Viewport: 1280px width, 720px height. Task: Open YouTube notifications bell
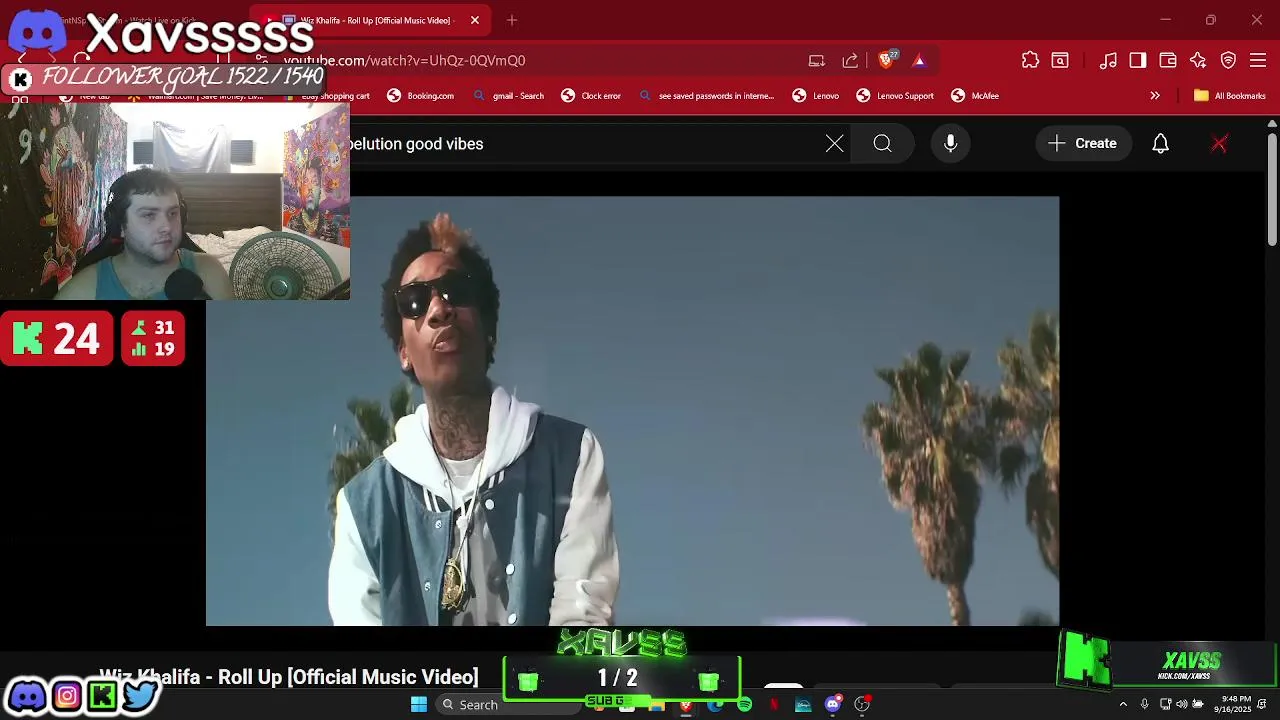(1160, 144)
